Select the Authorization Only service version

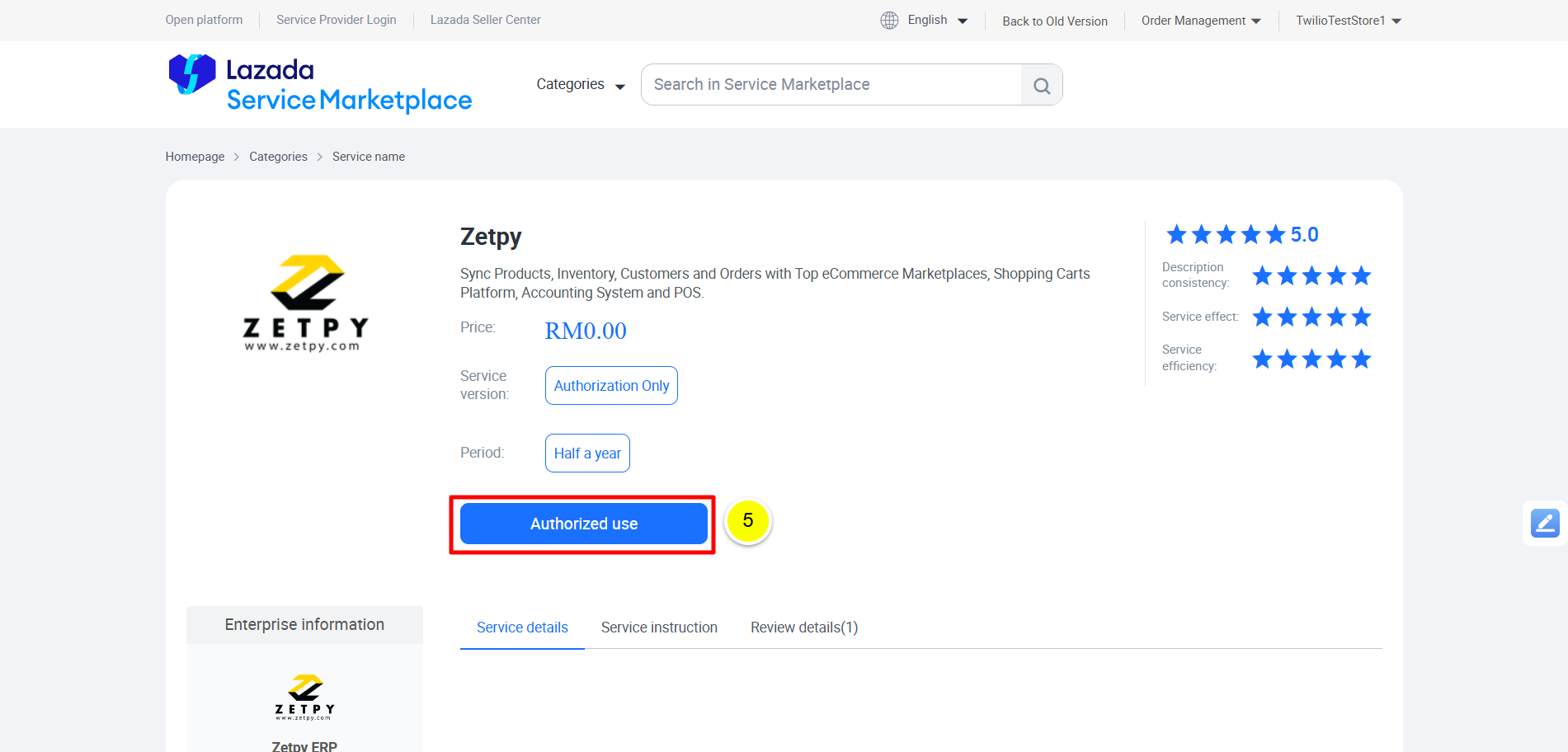[611, 386]
